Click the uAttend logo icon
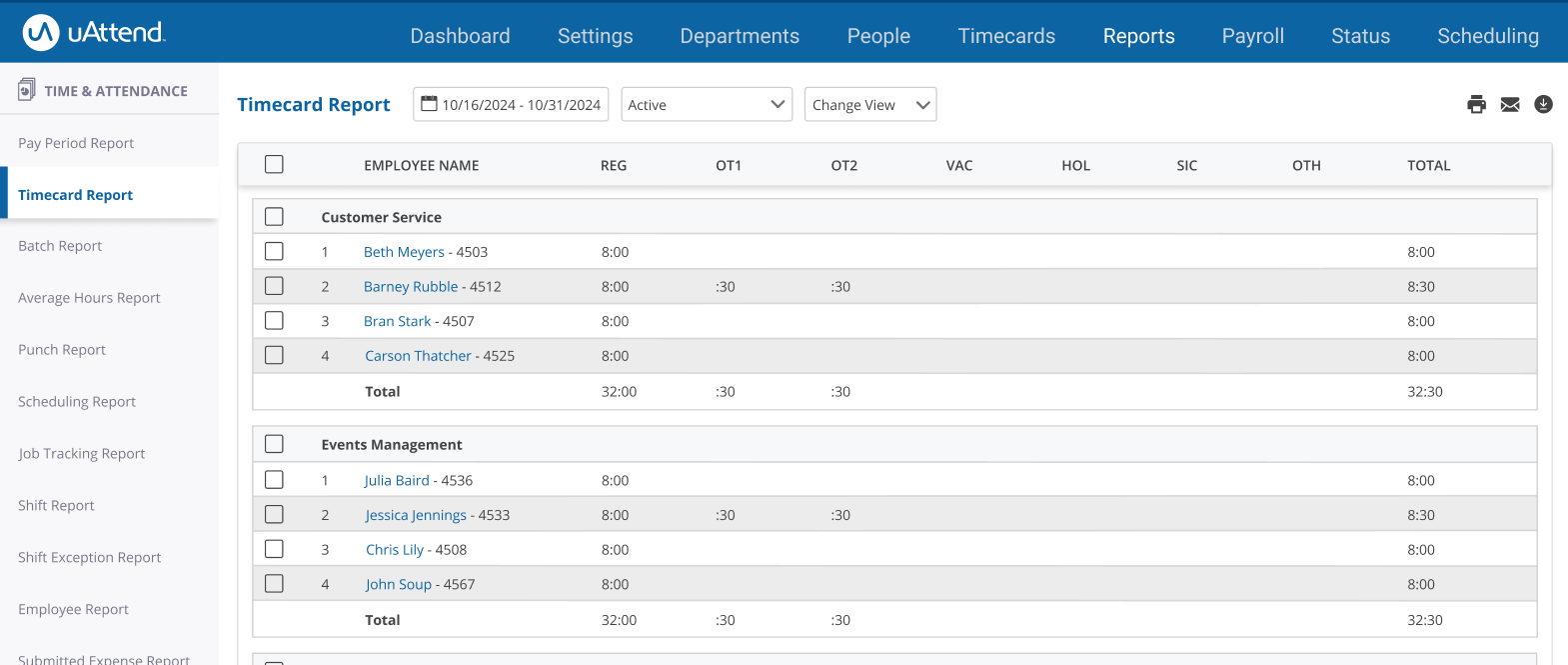The image size is (1568, 665). pos(41,33)
